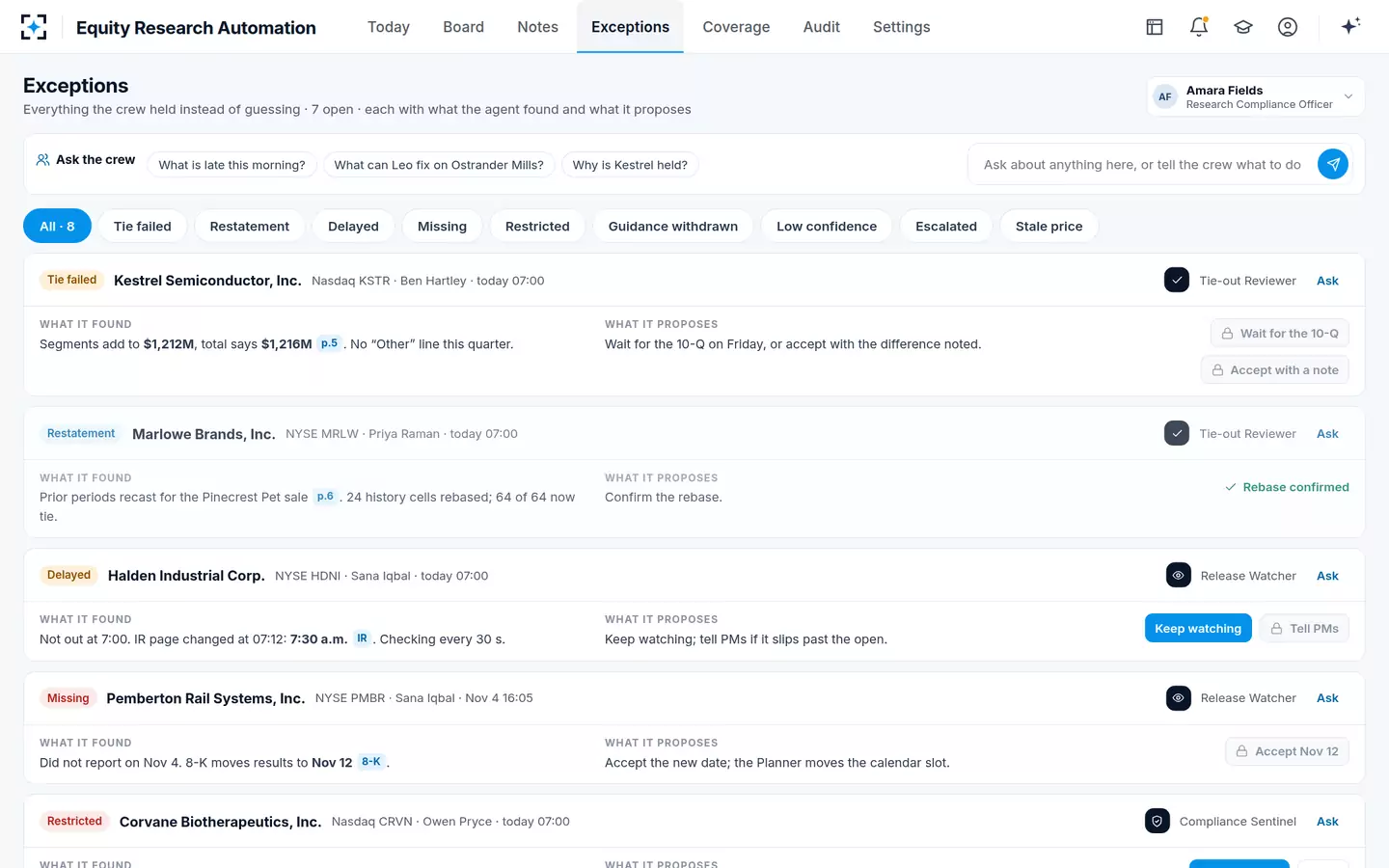This screenshot has height=868, width=1389.
Task: Send the crew message with paper plane button
Action: tap(1333, 164)
